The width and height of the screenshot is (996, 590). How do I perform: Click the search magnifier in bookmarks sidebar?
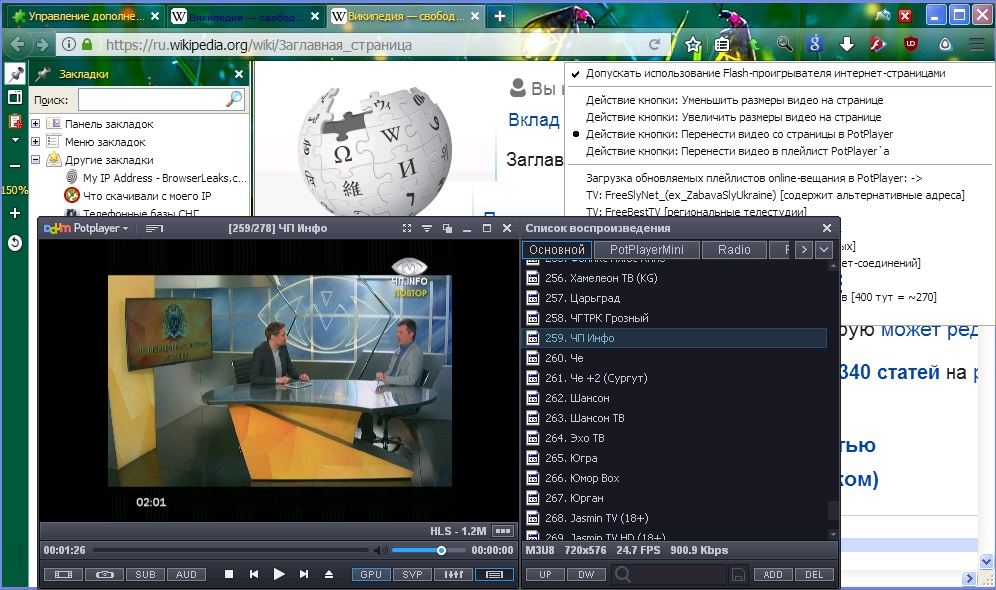click(234, 99)
